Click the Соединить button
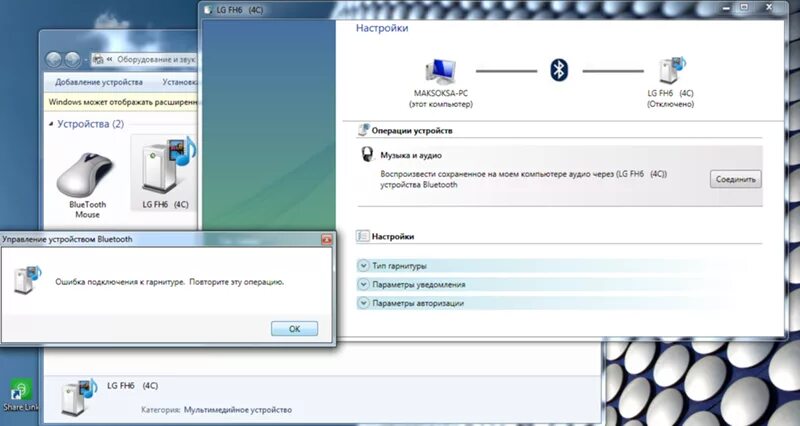Viewport: 800px width, 426px height. click(735, 179)
